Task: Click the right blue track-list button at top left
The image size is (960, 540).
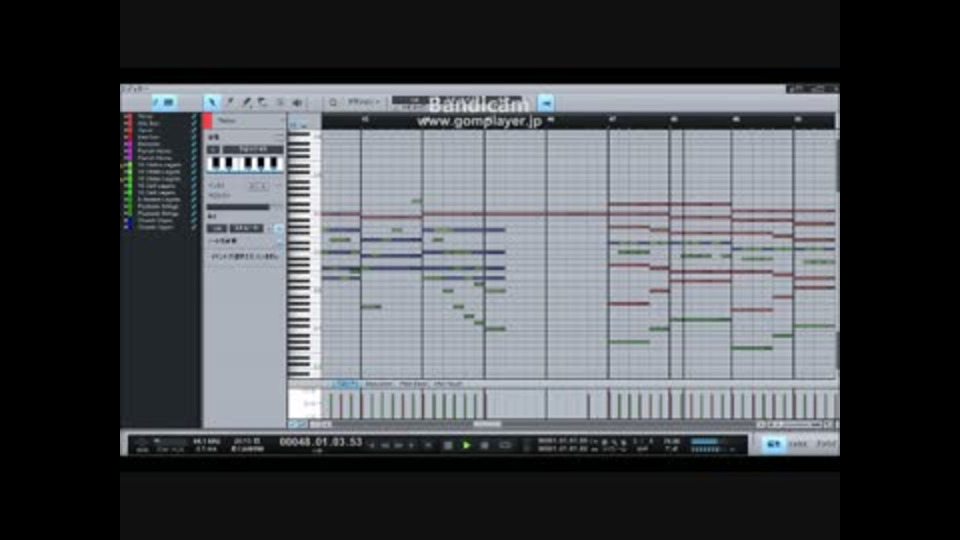Action: point(170,102)
